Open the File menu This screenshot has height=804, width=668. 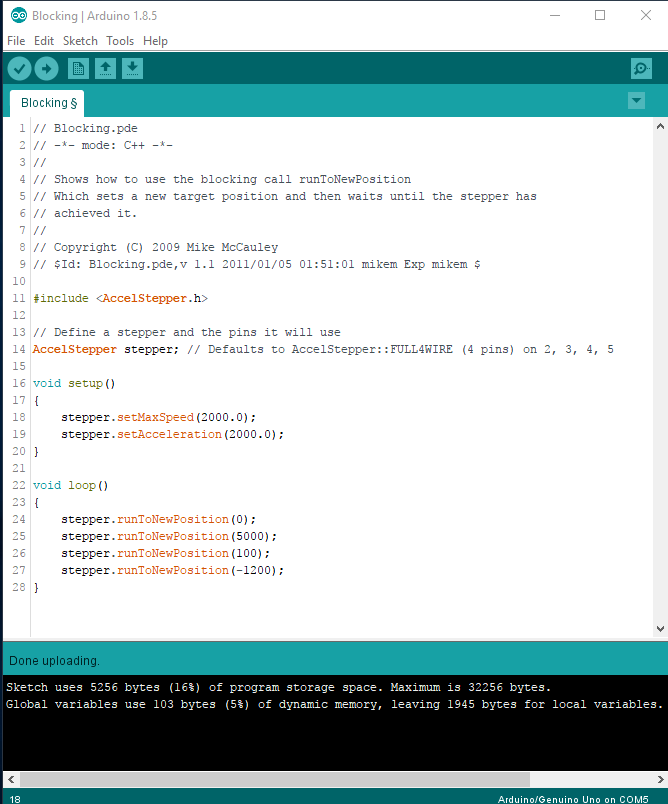point(16,41)
